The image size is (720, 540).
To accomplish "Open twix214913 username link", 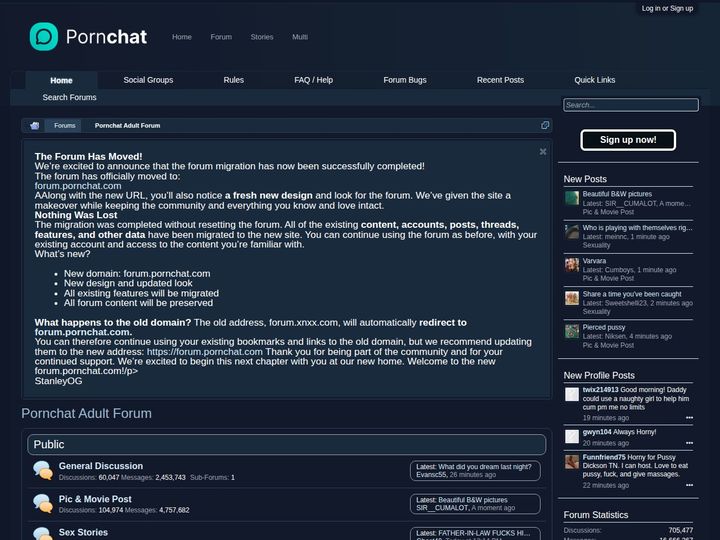I will [x=601, y=389].
